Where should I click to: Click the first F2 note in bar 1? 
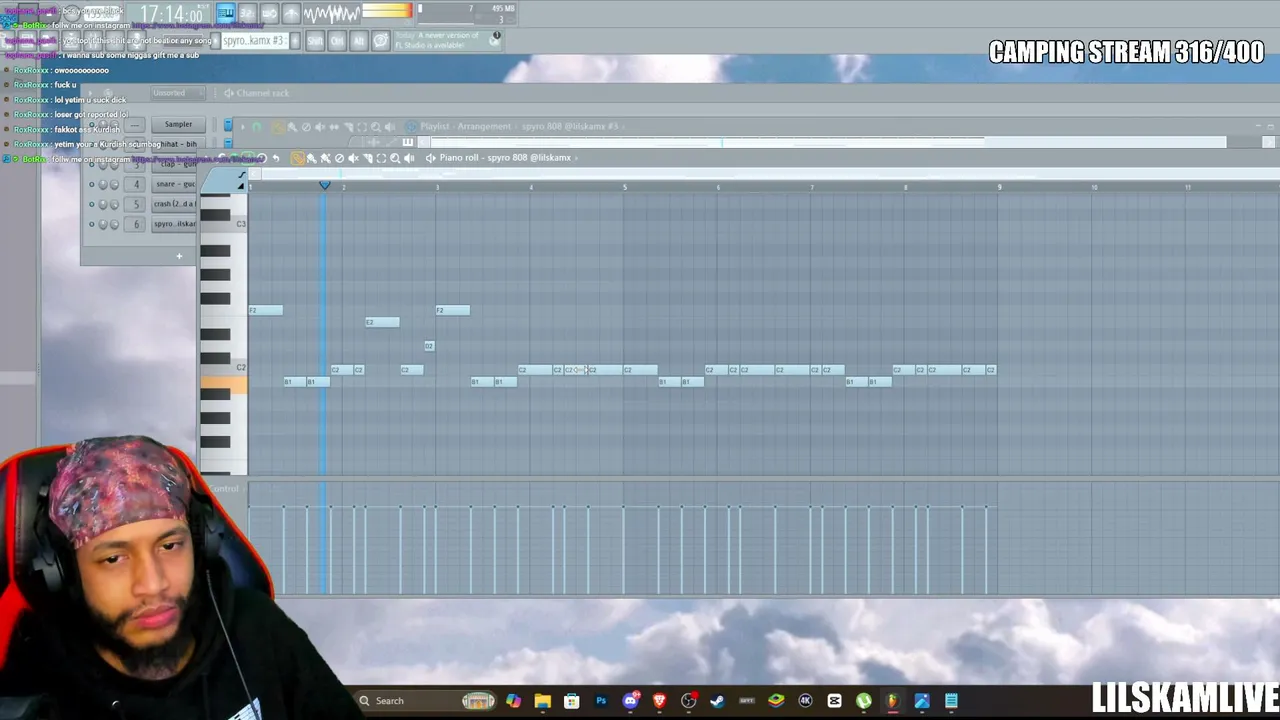pyautogui.click(x=266, y=310)
